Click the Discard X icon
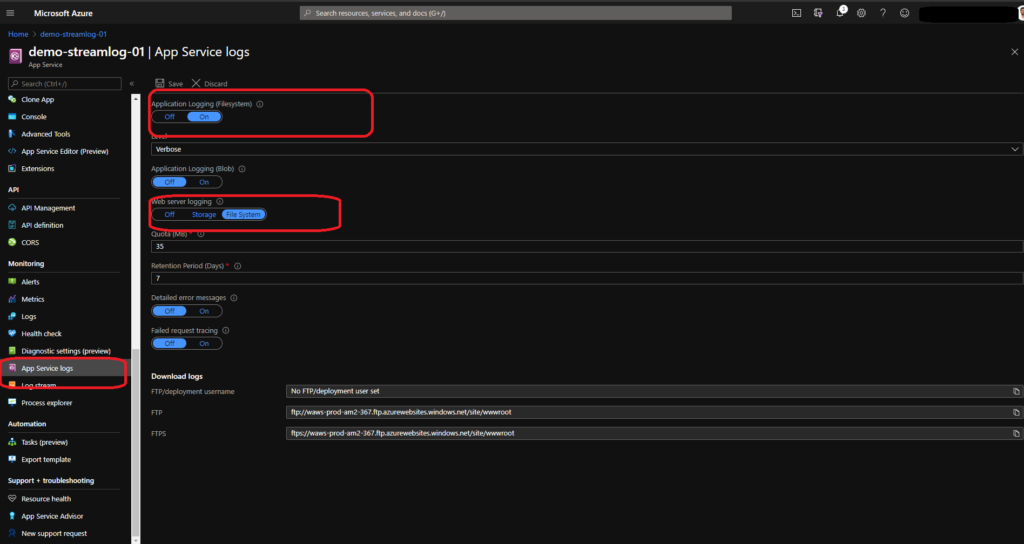Viewport: 1024px width, 544px height. (x=196, y=84)
